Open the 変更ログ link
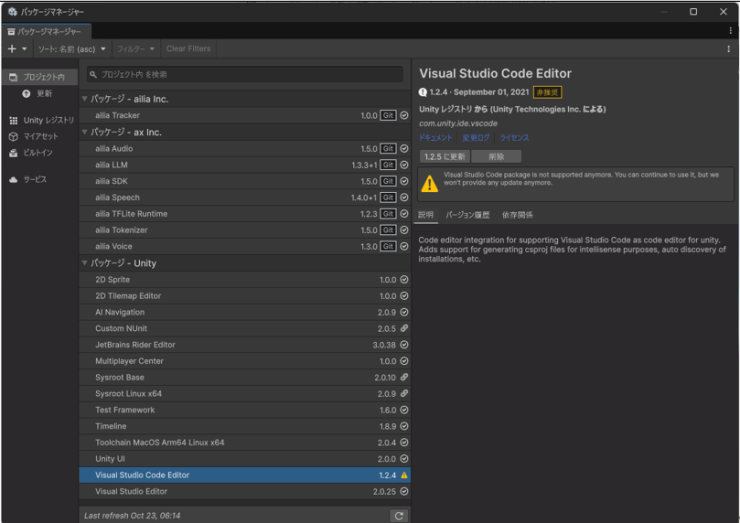Image resolution: width=740 pixels, height=523 pixels. (x=475, y=138)
